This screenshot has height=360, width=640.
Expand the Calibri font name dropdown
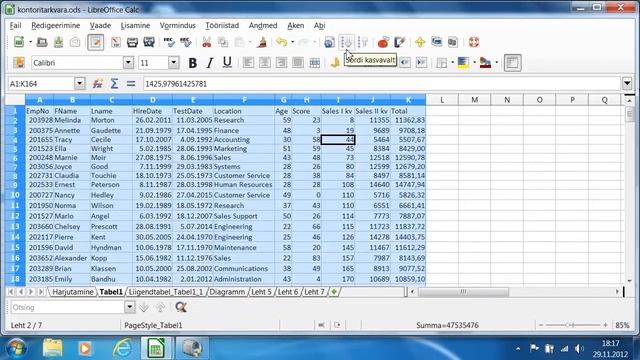[128, 62]
